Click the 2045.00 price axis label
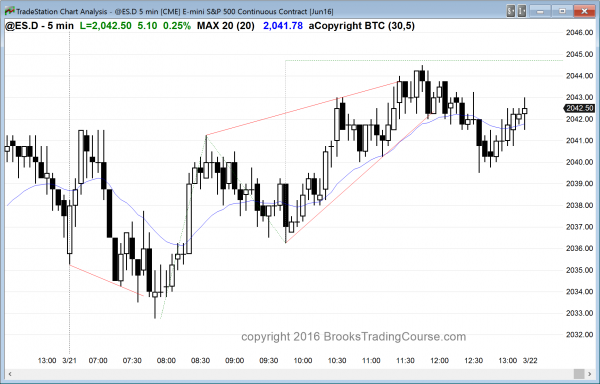The width and height of the screenshot is (600, 384). tap(579, 54)
